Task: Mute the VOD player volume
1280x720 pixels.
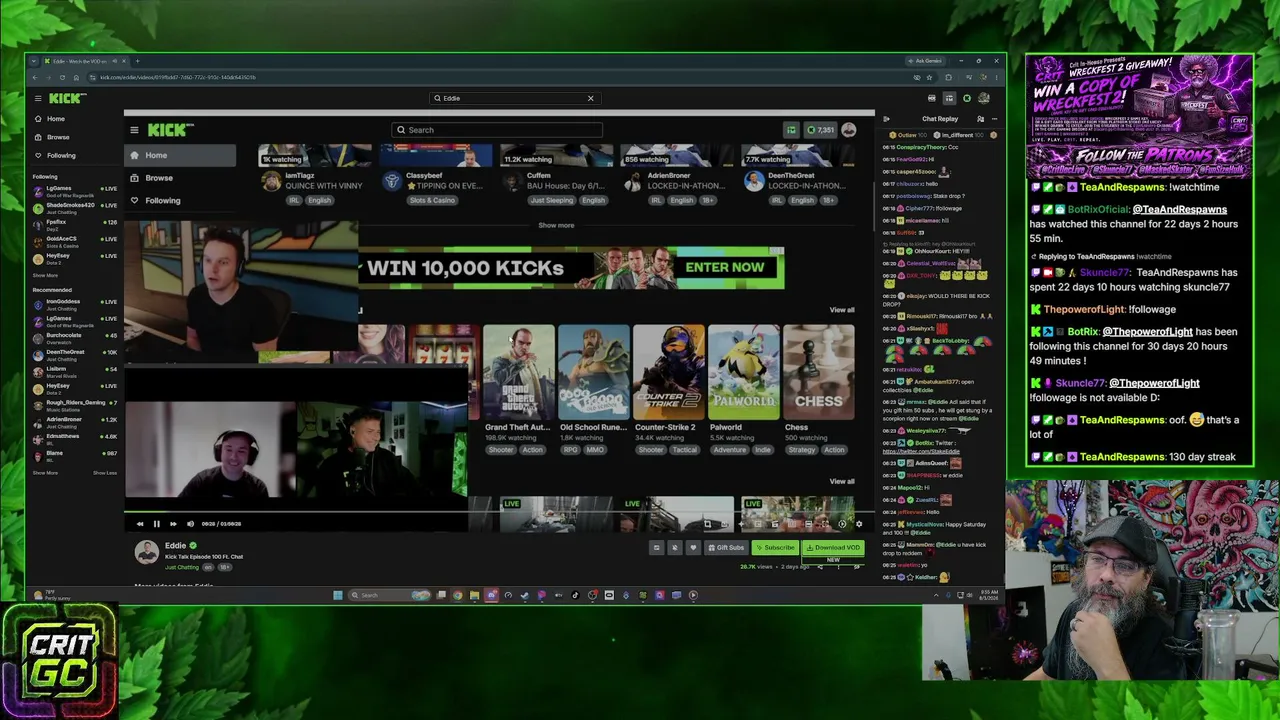Action: [190, 523]
